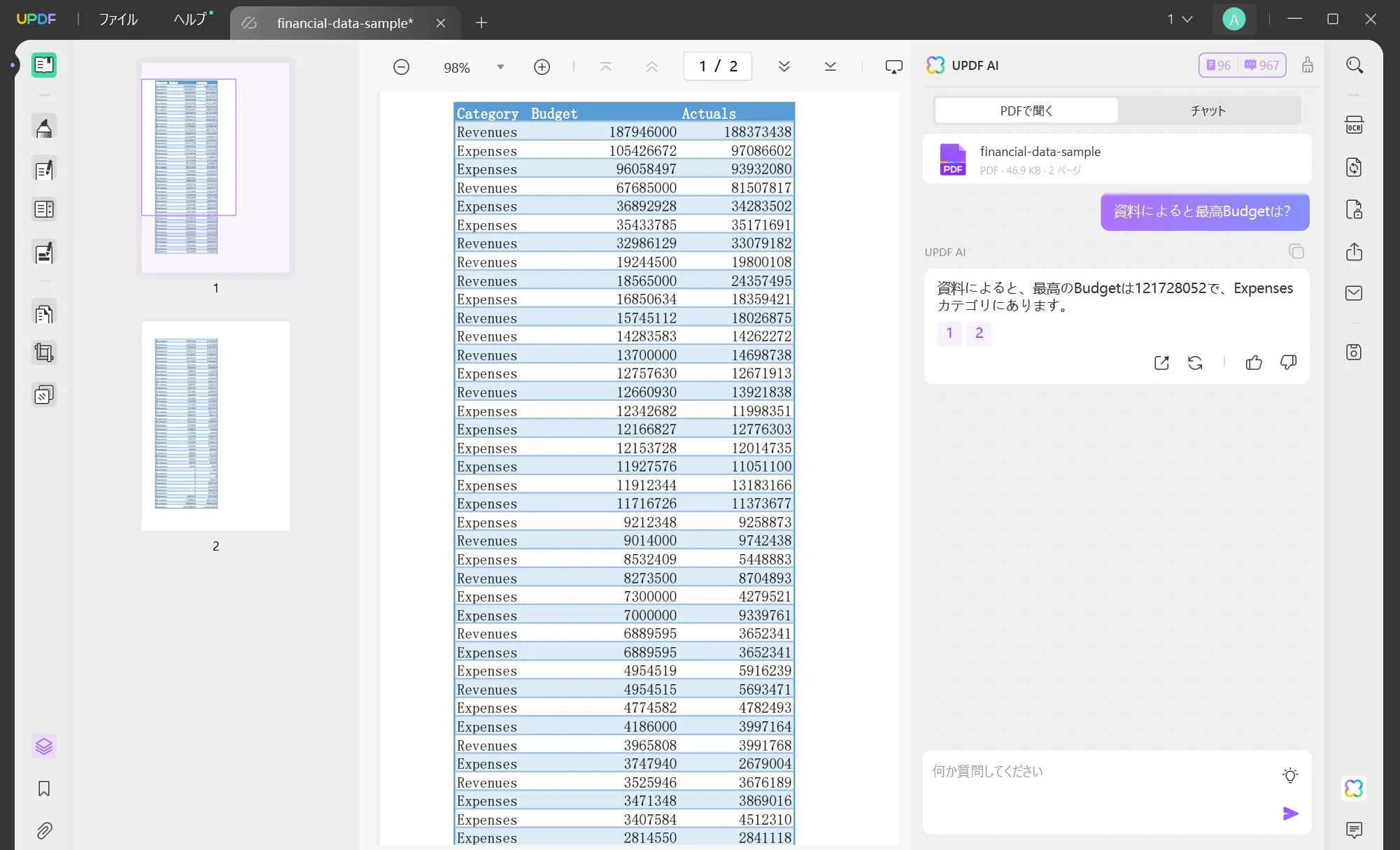Clear AI chat with broom icon
This screenshot has height=850, width=1400.
tap(1308, 65)
